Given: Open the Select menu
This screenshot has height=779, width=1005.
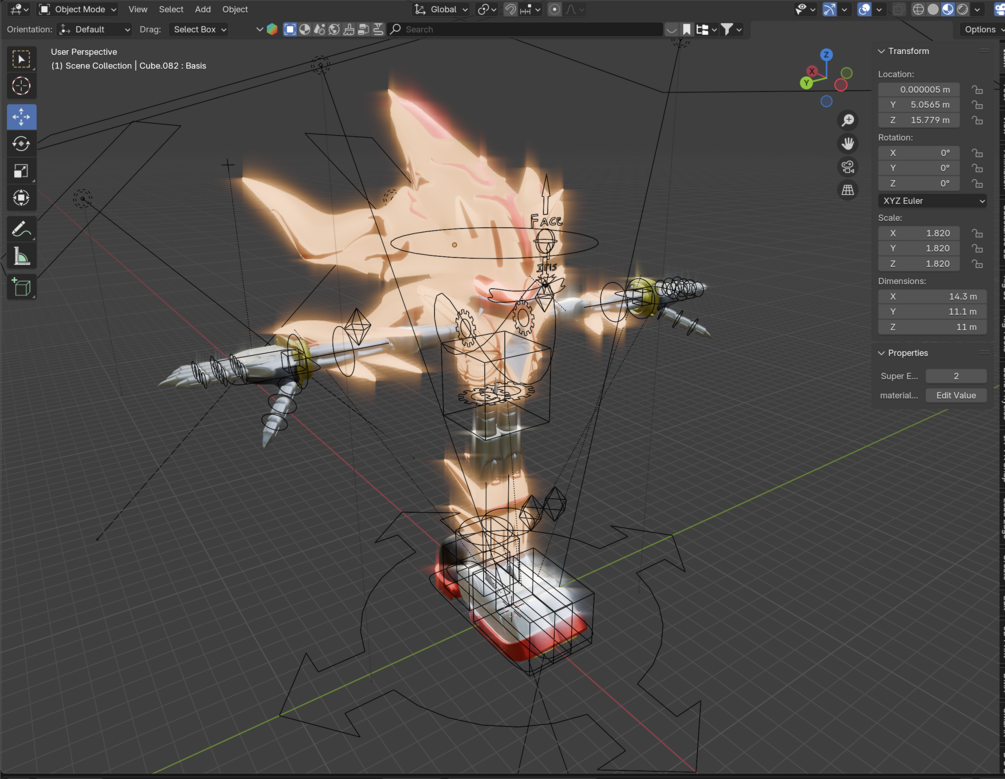Looking at the screenshot, I should pyautogui.click(x=171, y=10).
